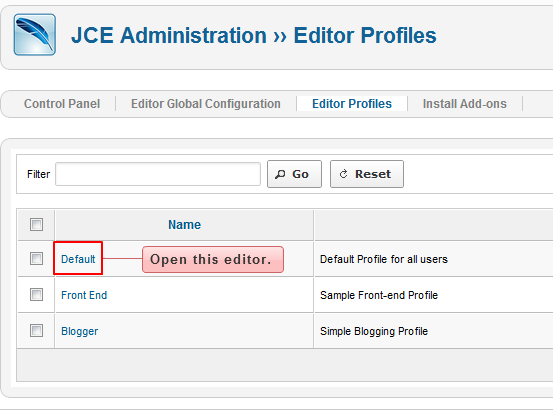Click the refresh arrow icon in Reset
Viewport: 553px width, 418px height.
point(343,174)
